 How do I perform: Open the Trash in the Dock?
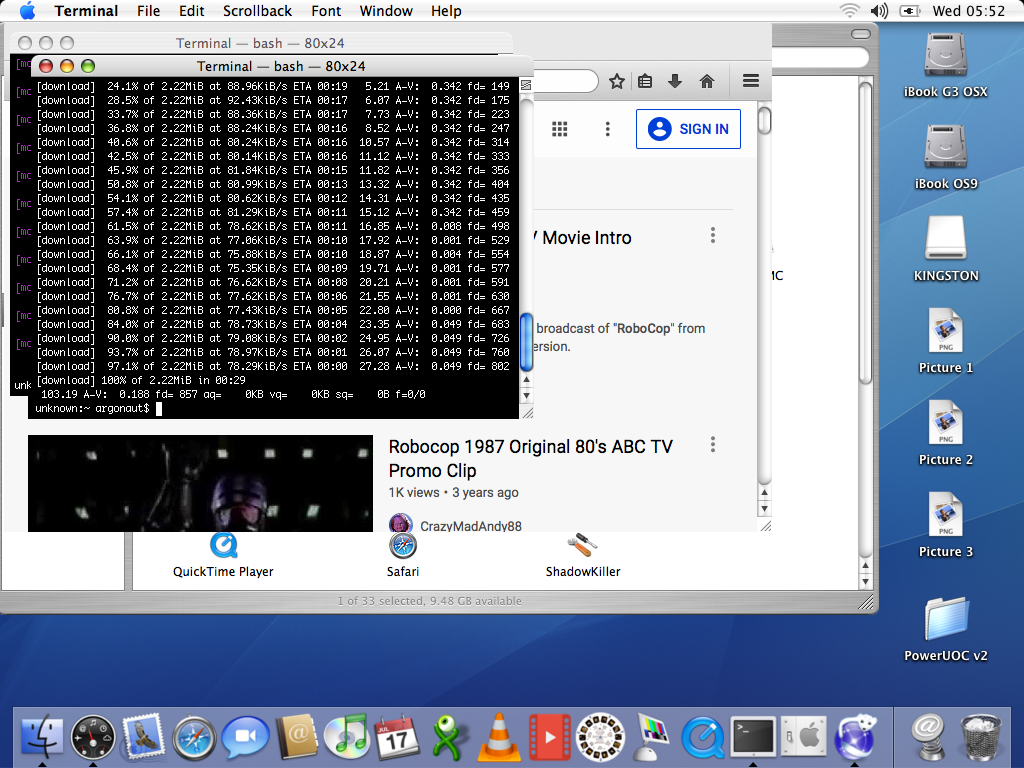980,737
